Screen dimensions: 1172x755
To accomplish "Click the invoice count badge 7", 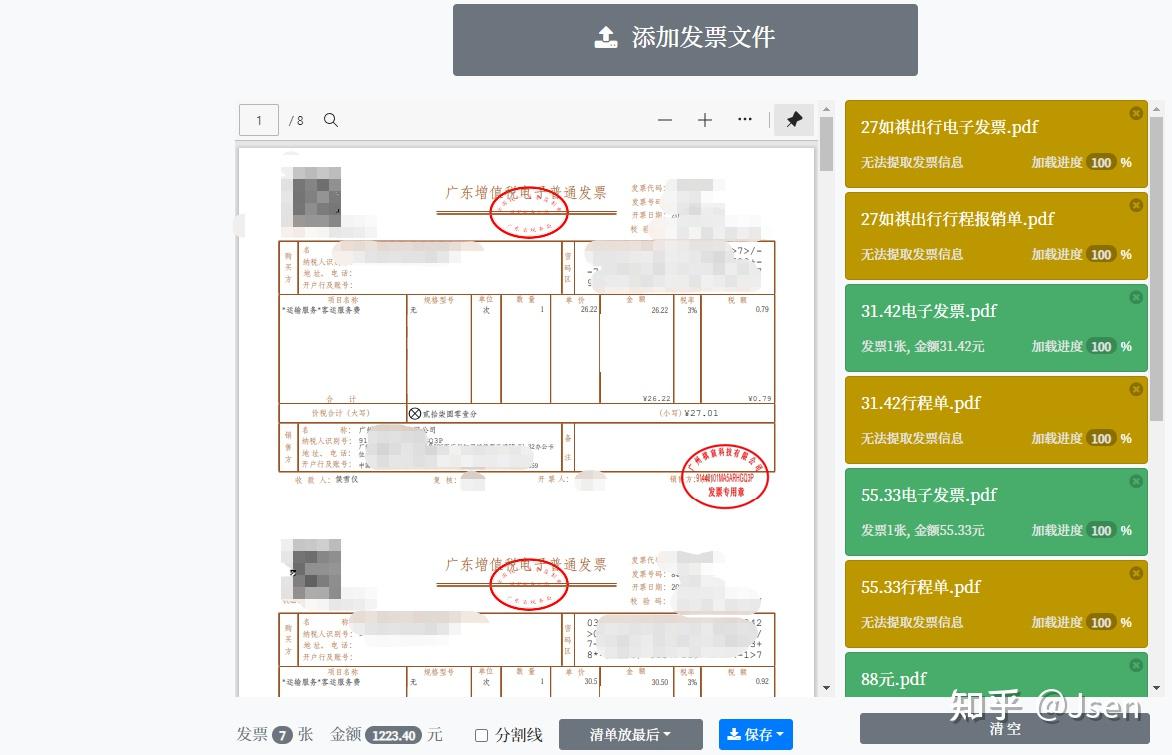I will tap(282, 736).
